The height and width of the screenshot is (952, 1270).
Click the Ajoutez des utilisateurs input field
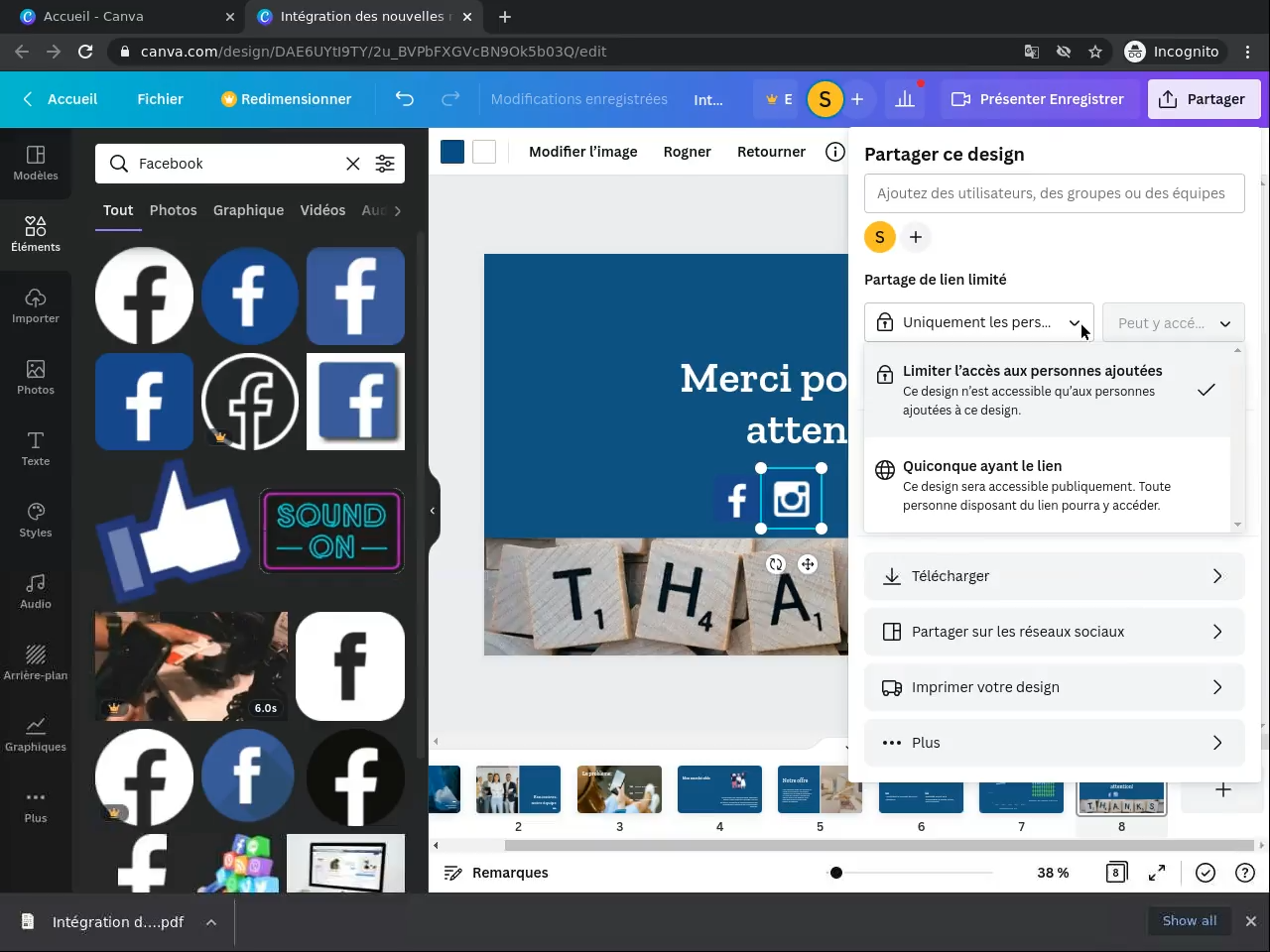point(1055,193)
